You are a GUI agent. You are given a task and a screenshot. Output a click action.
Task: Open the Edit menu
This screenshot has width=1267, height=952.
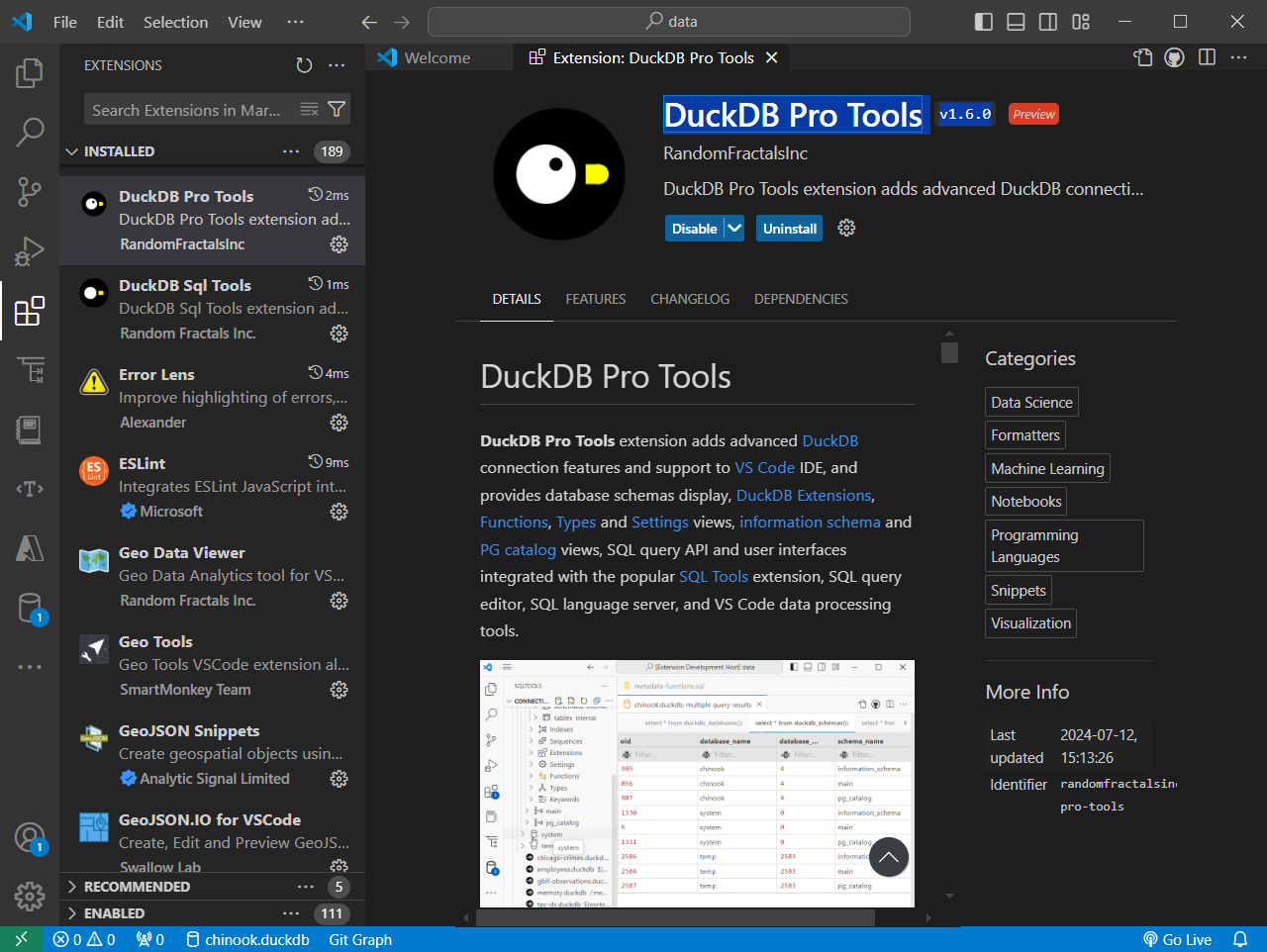coord(110,22)
